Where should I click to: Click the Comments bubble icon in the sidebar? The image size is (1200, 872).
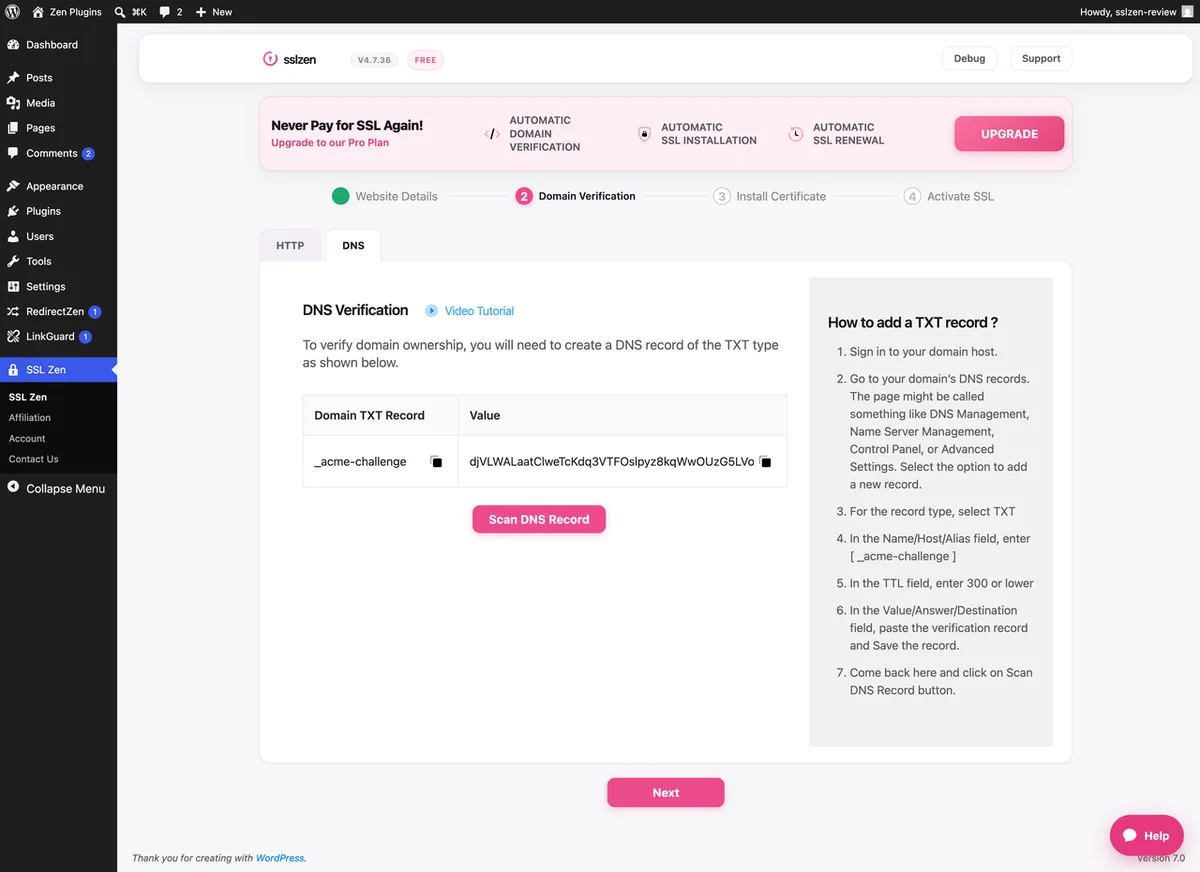tap(13, 153)
